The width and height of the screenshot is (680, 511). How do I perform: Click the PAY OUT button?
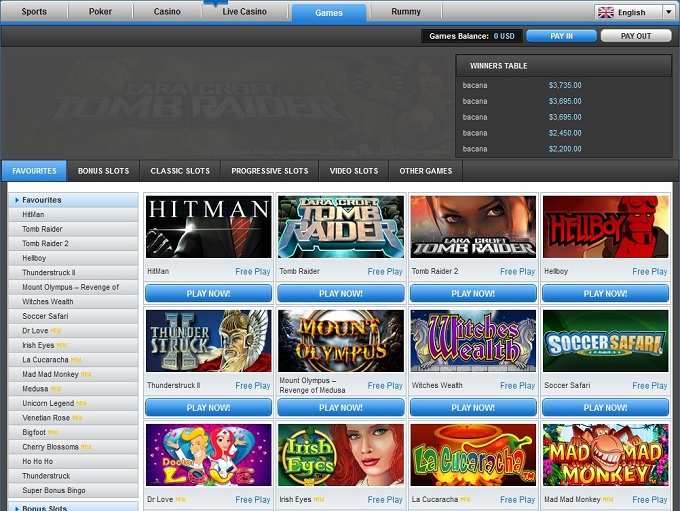pyautogui.click(x=635, y=36)
